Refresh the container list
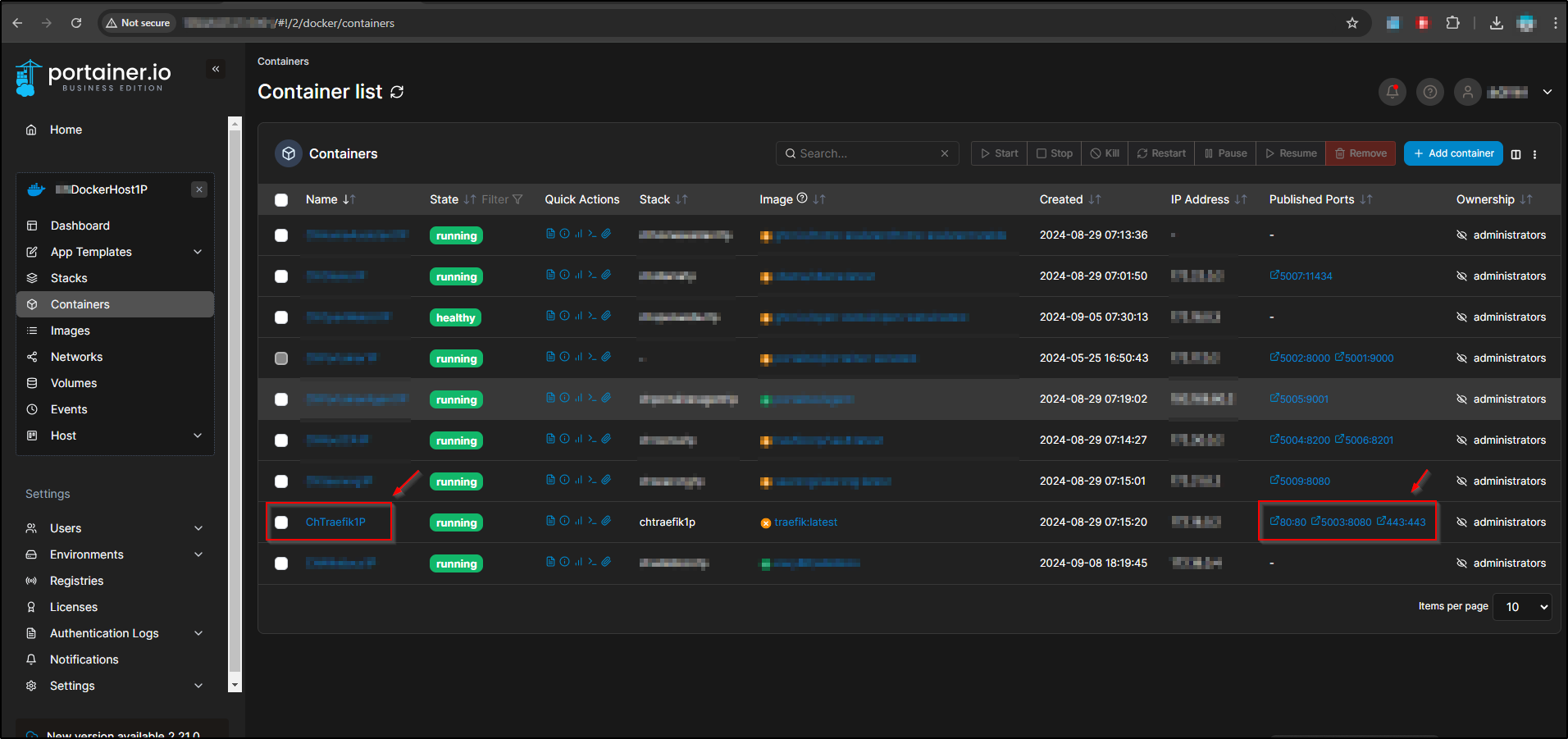 [397, 92]
